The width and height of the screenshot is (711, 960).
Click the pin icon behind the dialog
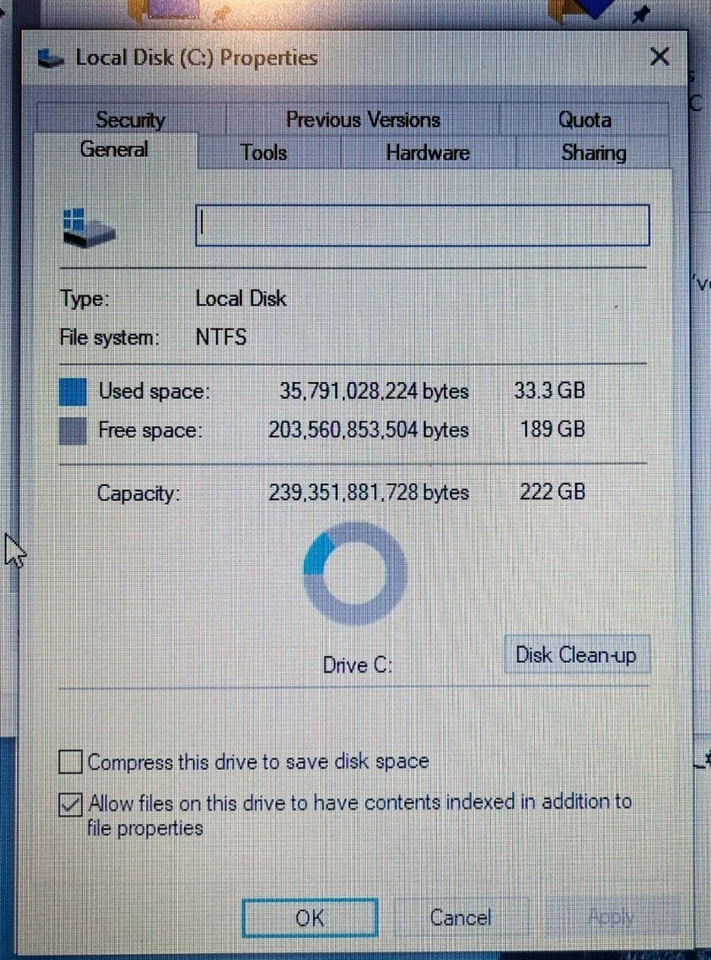[640, 13]
